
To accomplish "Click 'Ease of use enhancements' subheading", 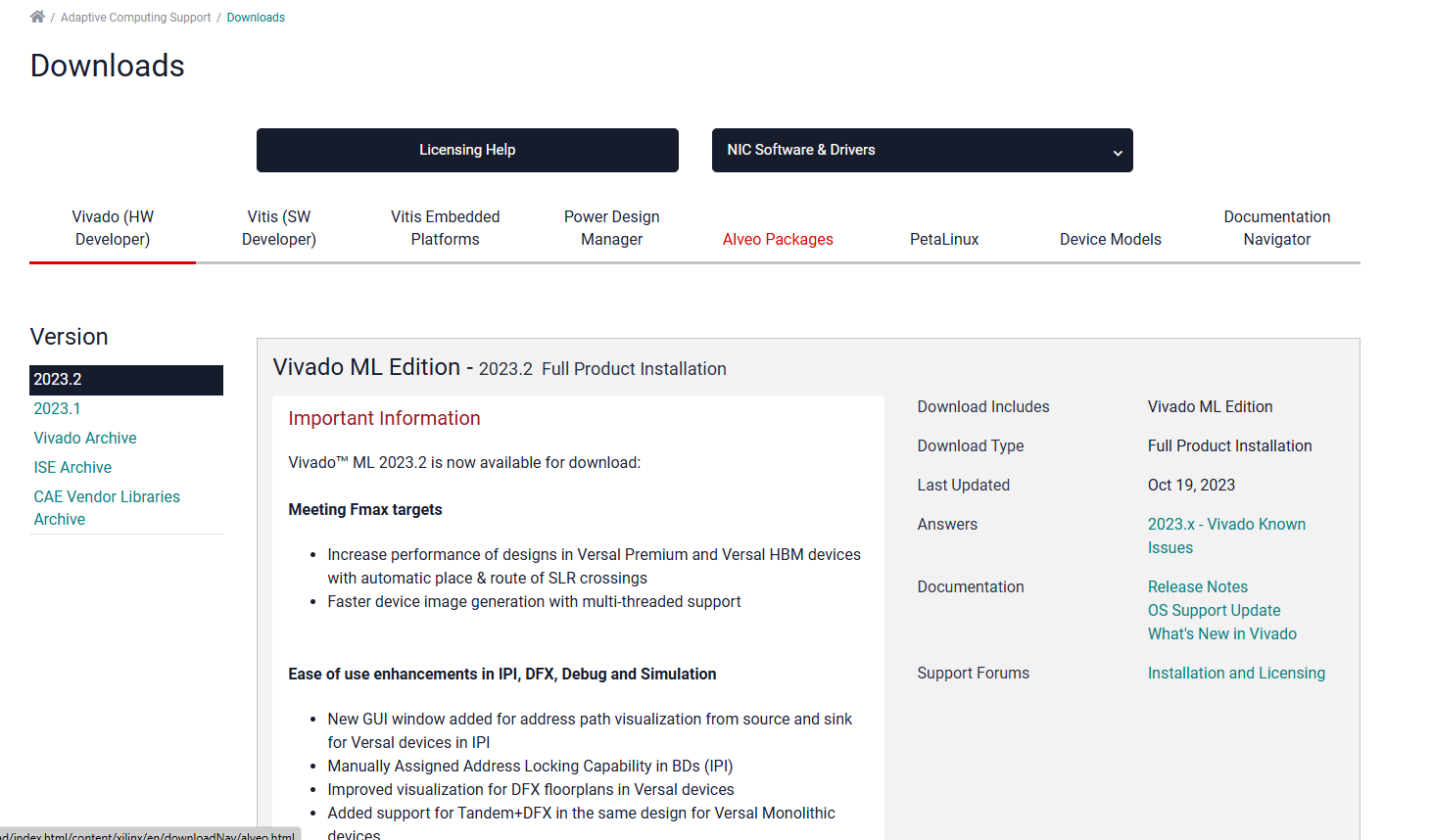I will [x=502, y=674].
